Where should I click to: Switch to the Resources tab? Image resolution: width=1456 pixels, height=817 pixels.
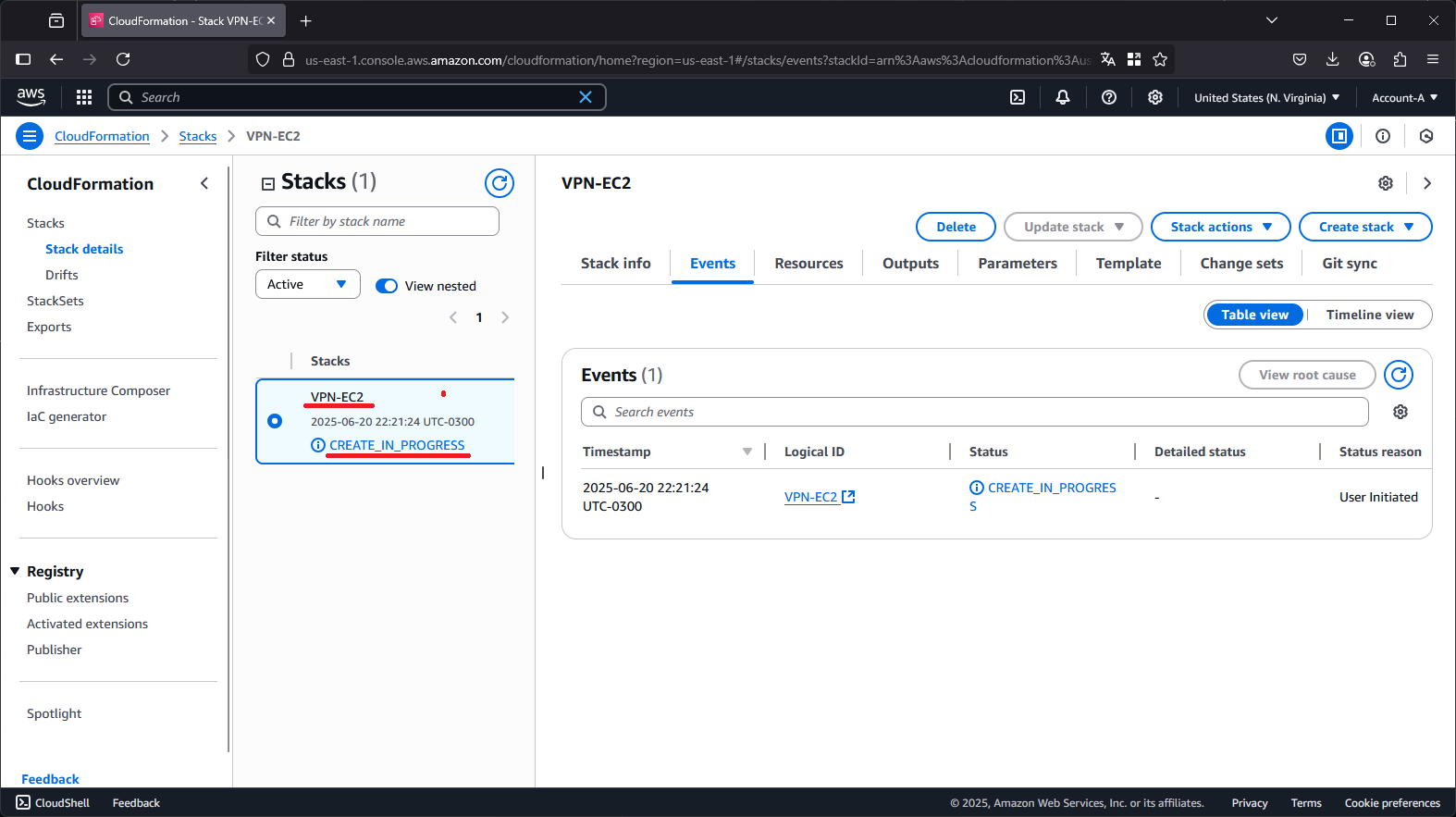(808, 264)
